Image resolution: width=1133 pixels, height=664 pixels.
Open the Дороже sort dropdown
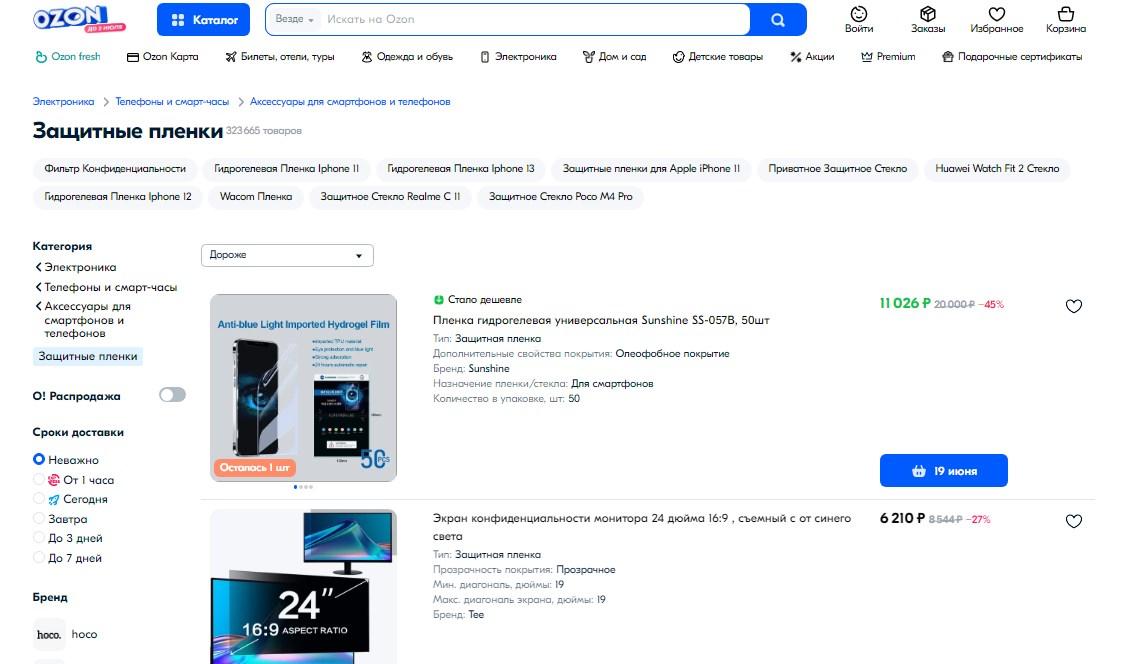coord(287,255)
